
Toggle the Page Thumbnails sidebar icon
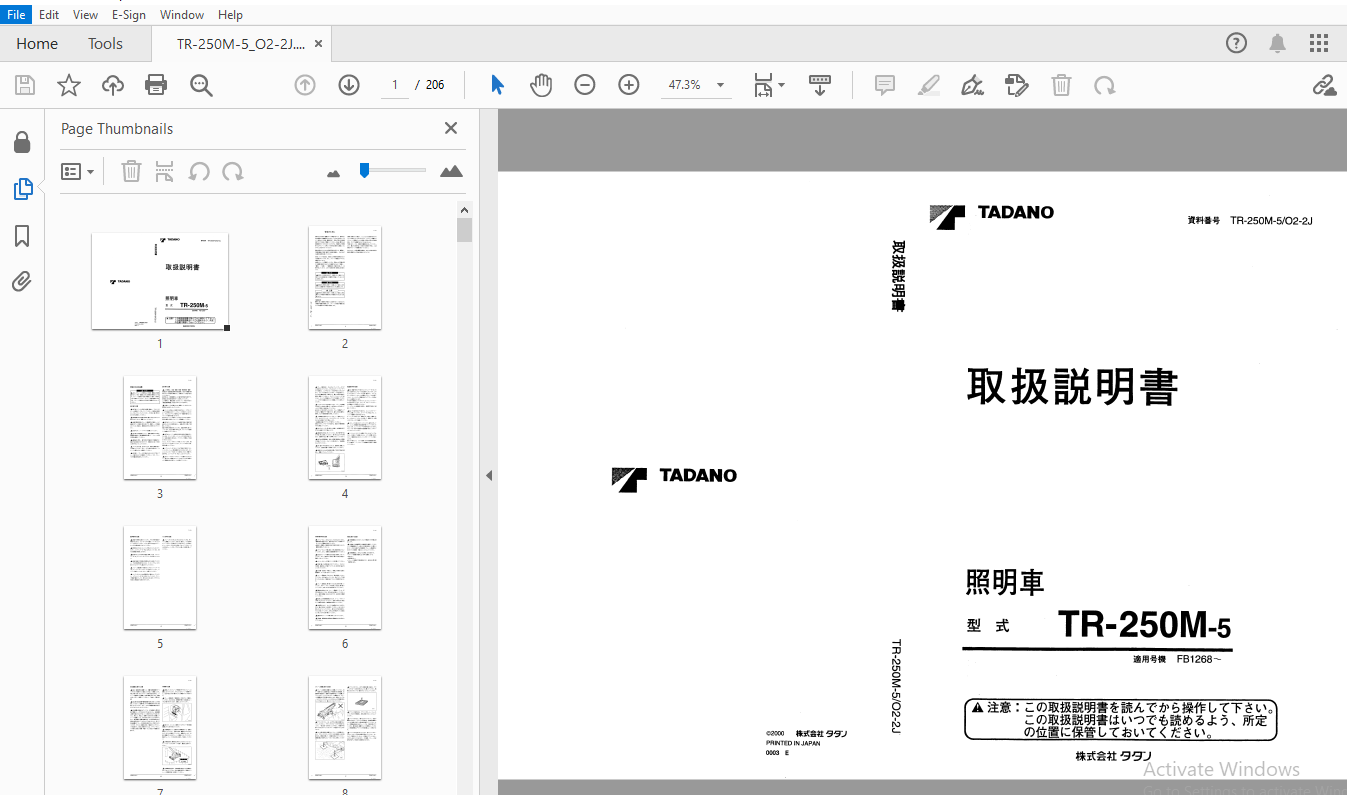click(x=22, y=189)
